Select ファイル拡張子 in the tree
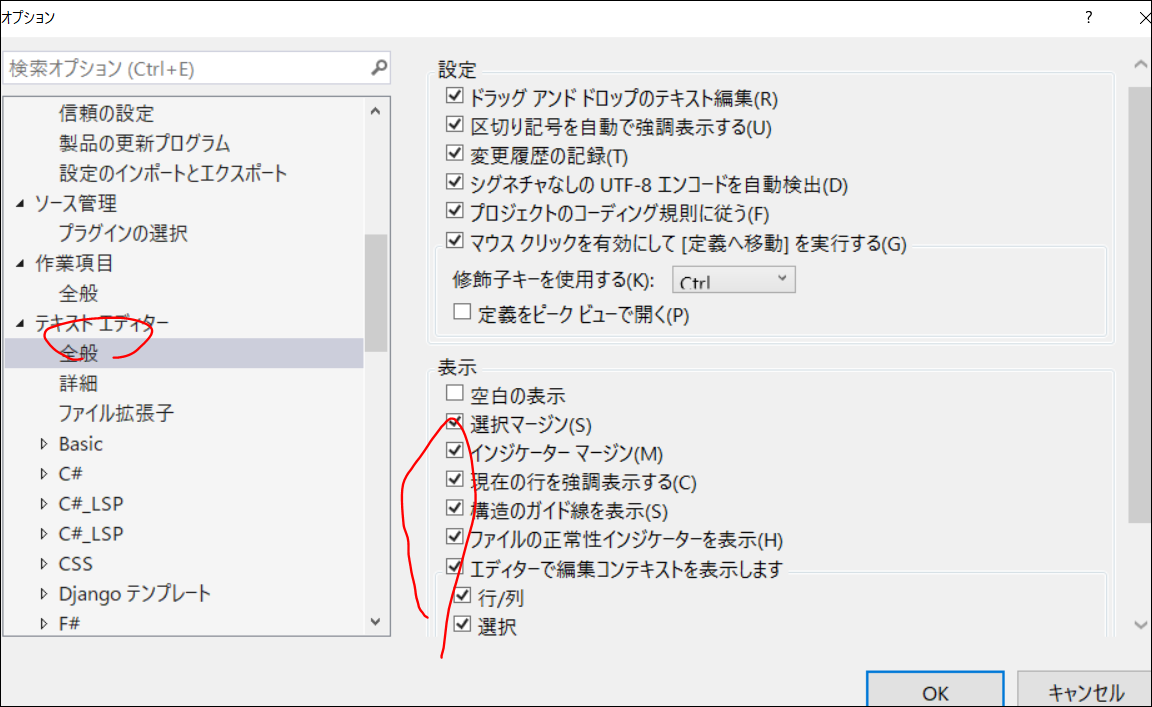 [x=116, y=413]
